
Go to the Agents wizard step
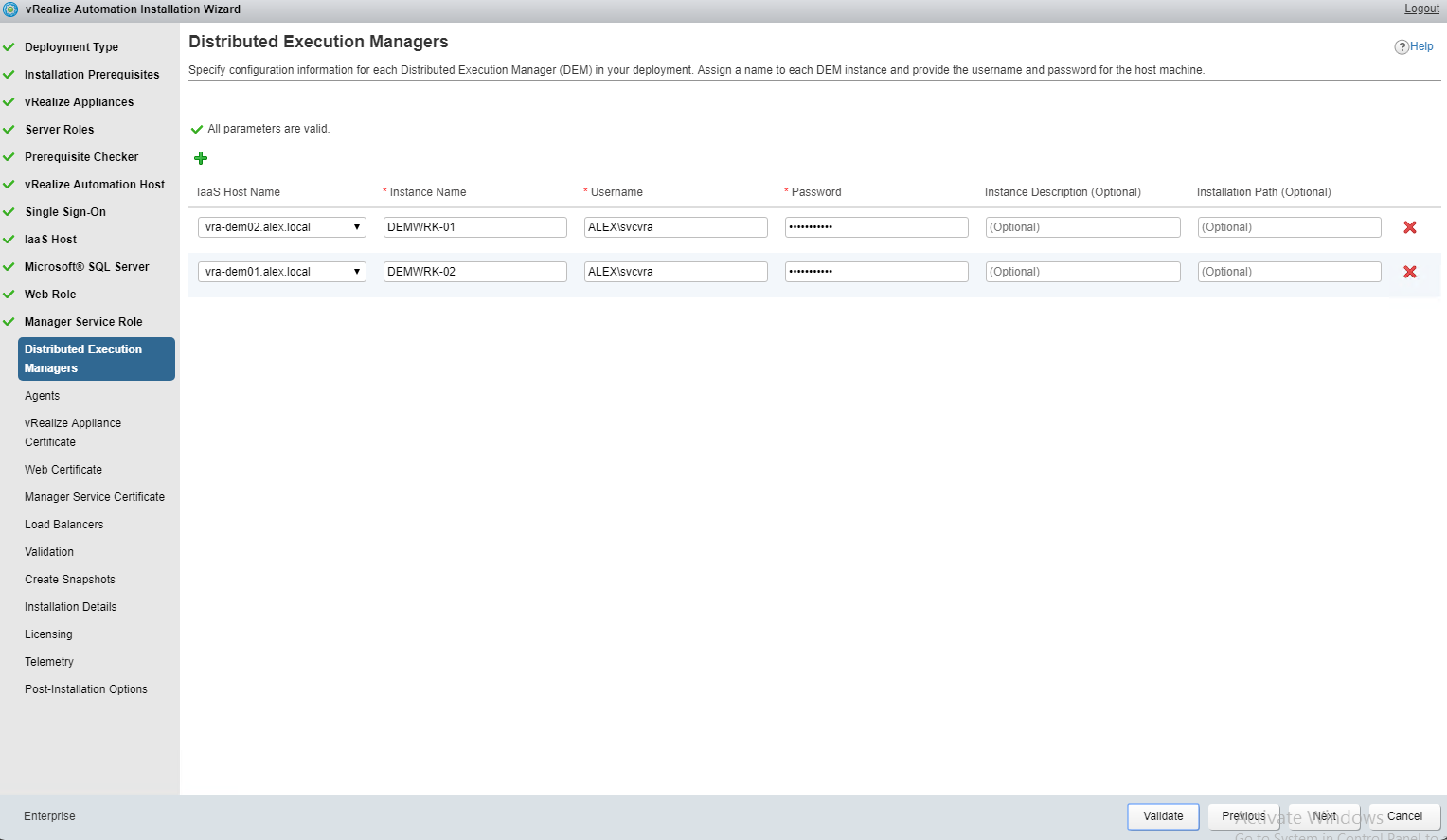[42, 396]
